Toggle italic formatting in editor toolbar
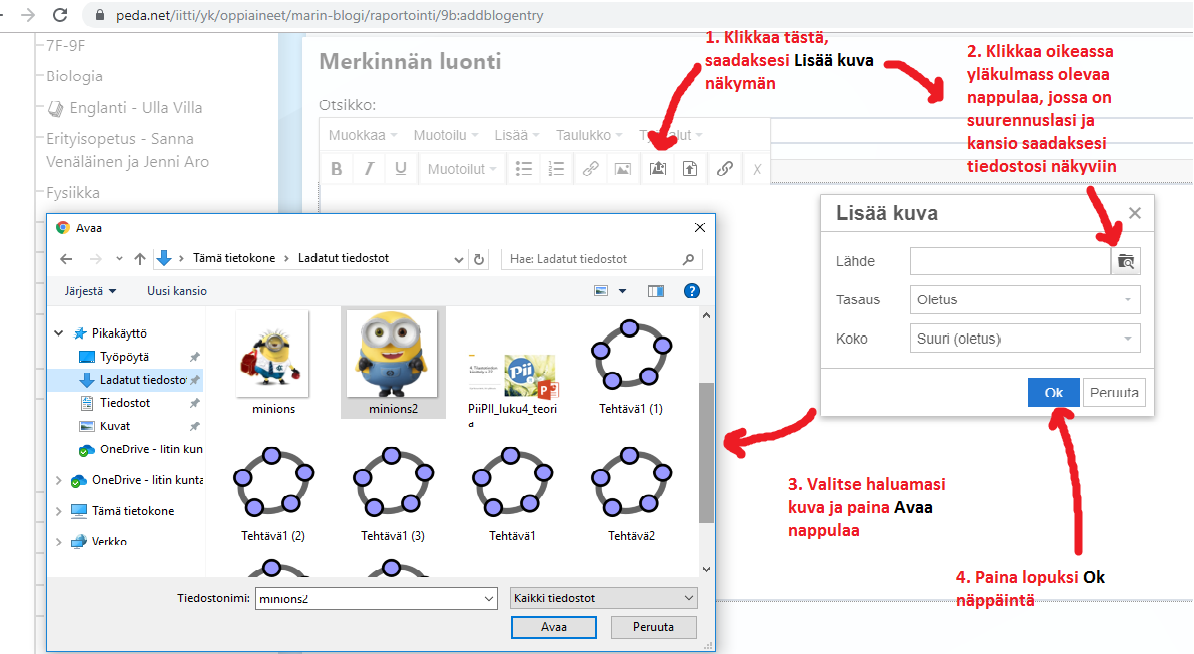The image size is (1194, 654). (369, 169)
